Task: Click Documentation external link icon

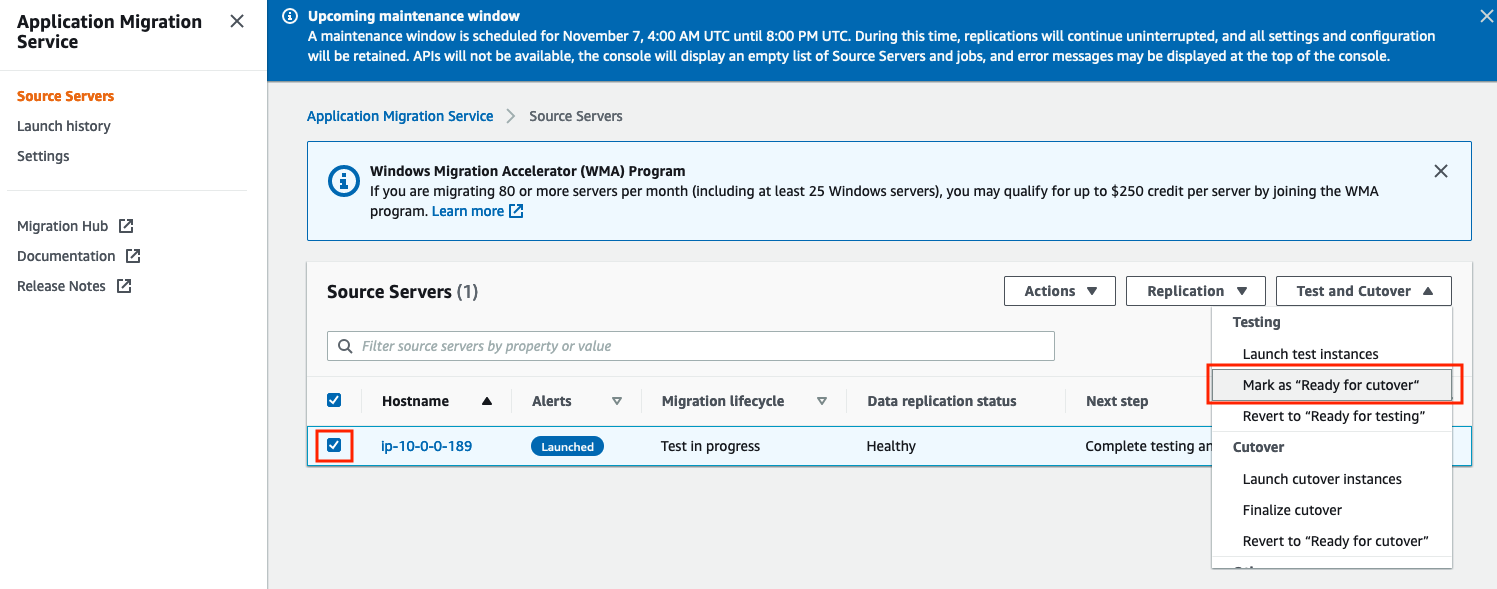Action: point(133,256)
